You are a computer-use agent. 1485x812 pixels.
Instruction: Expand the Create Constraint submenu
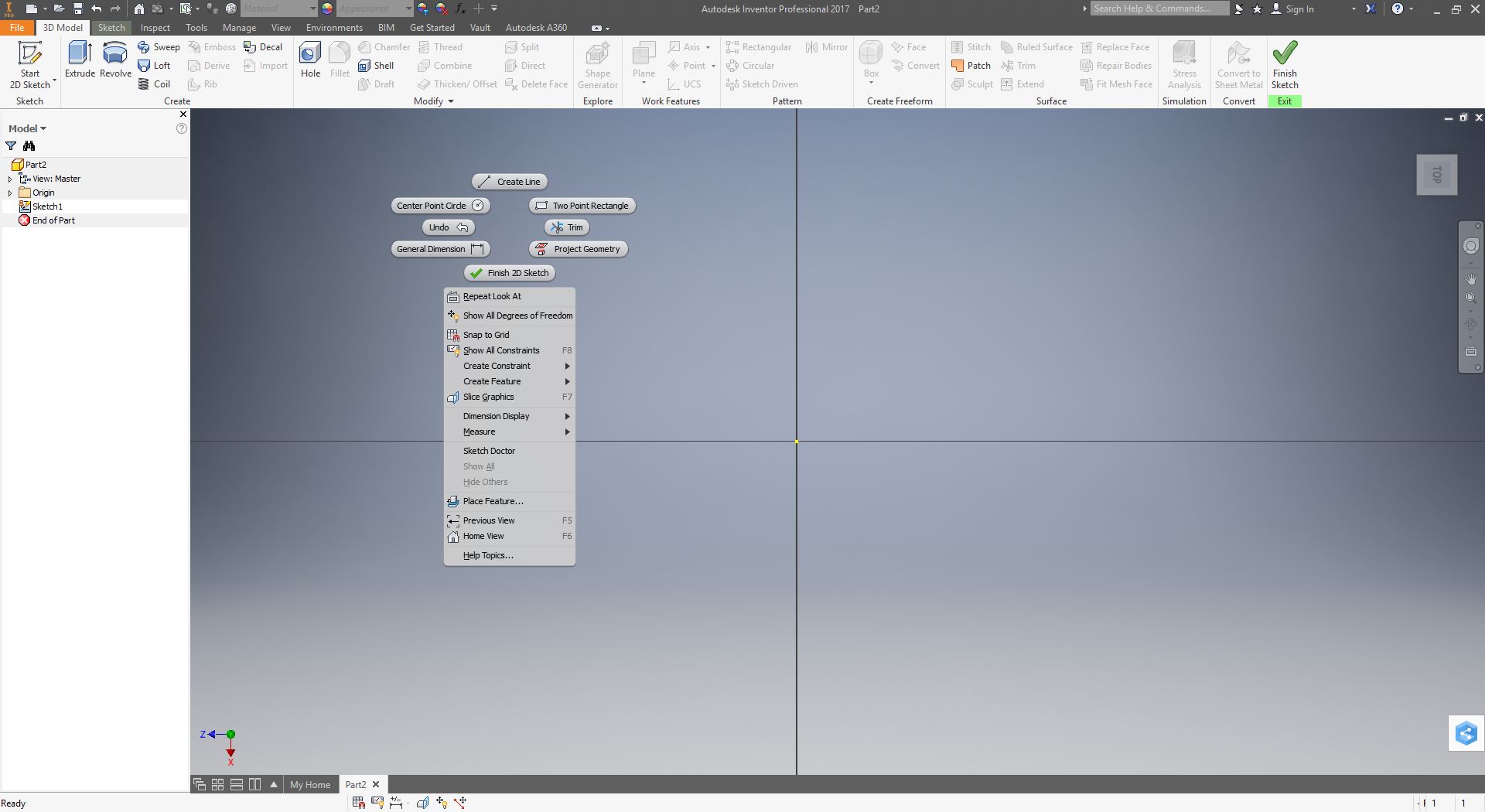(497, 365)
